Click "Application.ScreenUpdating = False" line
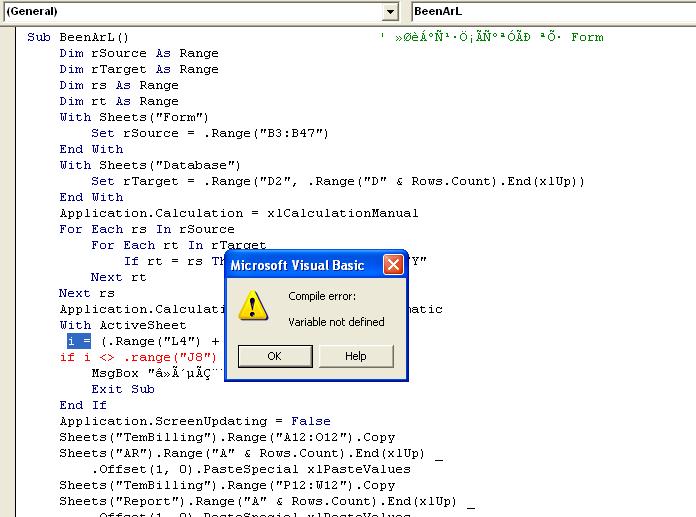This screenshot has height=517, width=696. click(194, 421)
